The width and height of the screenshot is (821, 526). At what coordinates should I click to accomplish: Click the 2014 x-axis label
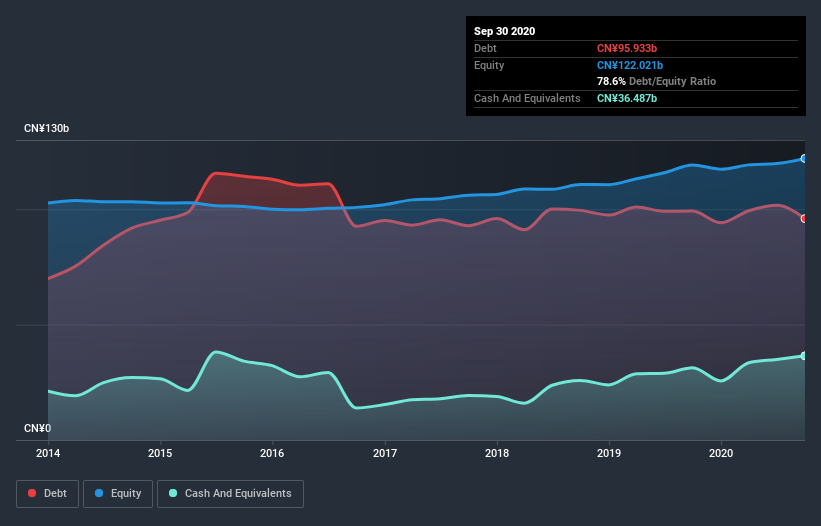[48, 453]
